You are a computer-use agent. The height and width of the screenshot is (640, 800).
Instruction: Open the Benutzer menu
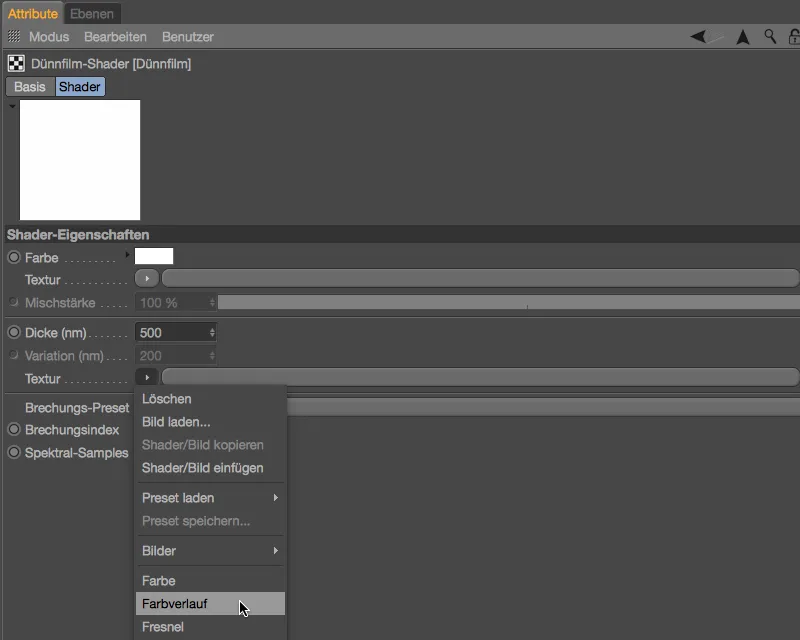coord(188,37)
